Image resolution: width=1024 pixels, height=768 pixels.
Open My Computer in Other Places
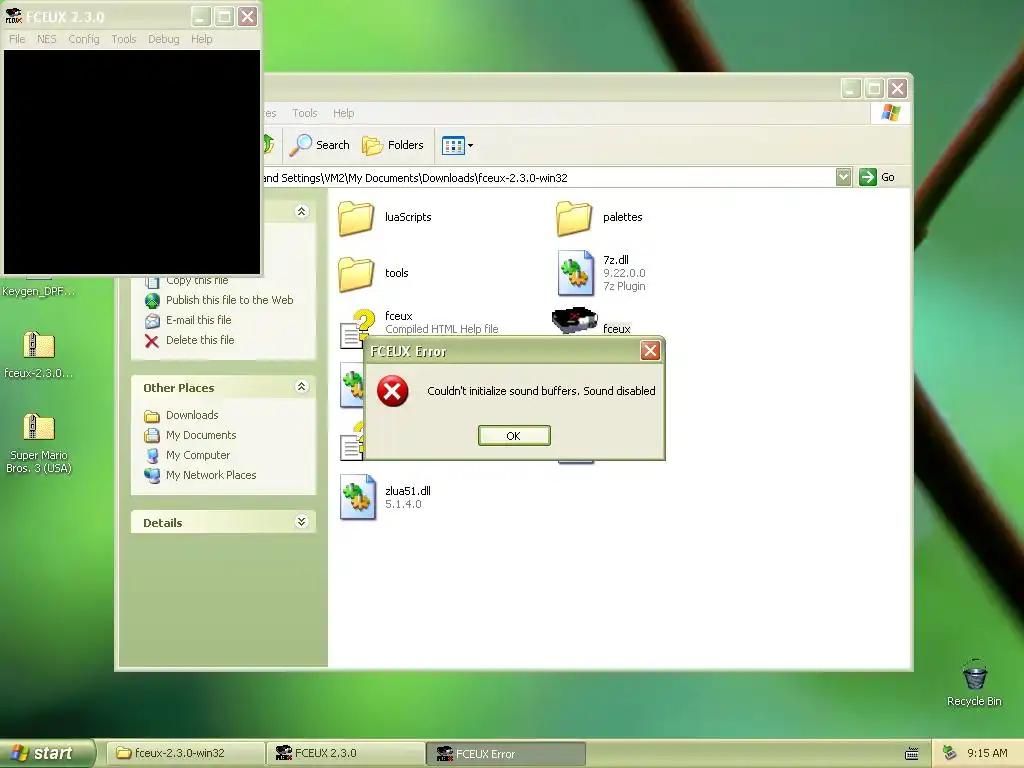(198, 455)
